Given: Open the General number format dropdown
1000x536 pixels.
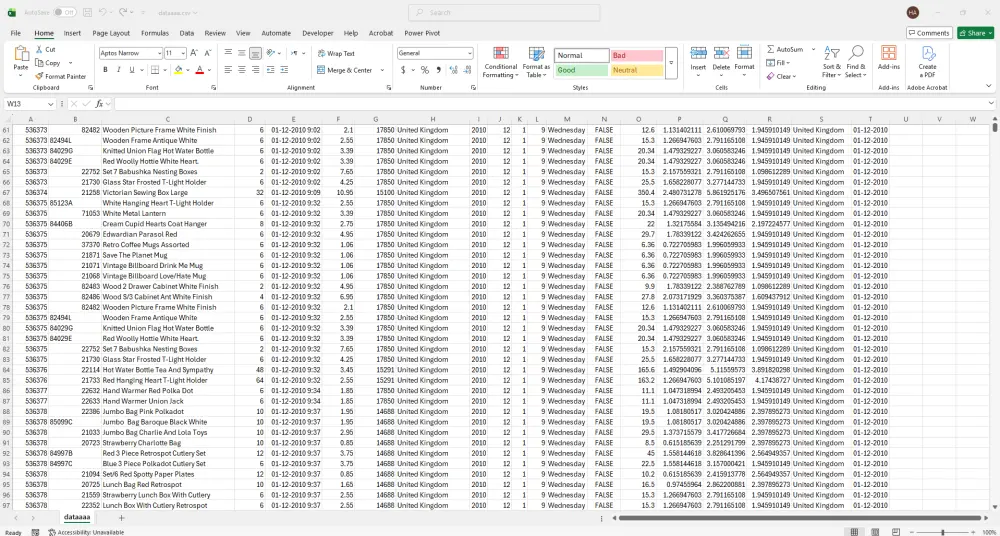Looking at the screenshot, I should [470, 53].
